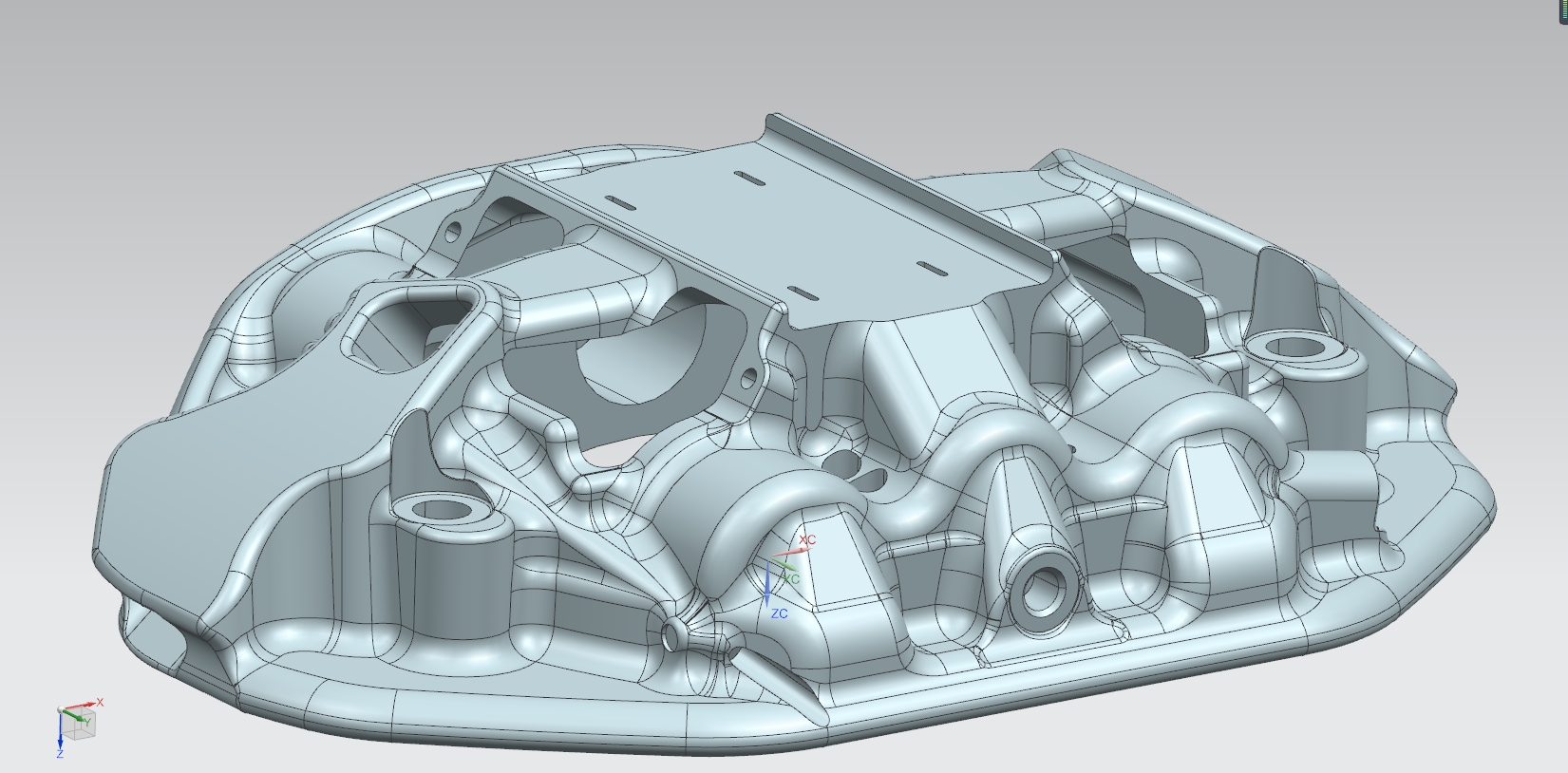Click the red X axis of view triad

coord(81,706)
